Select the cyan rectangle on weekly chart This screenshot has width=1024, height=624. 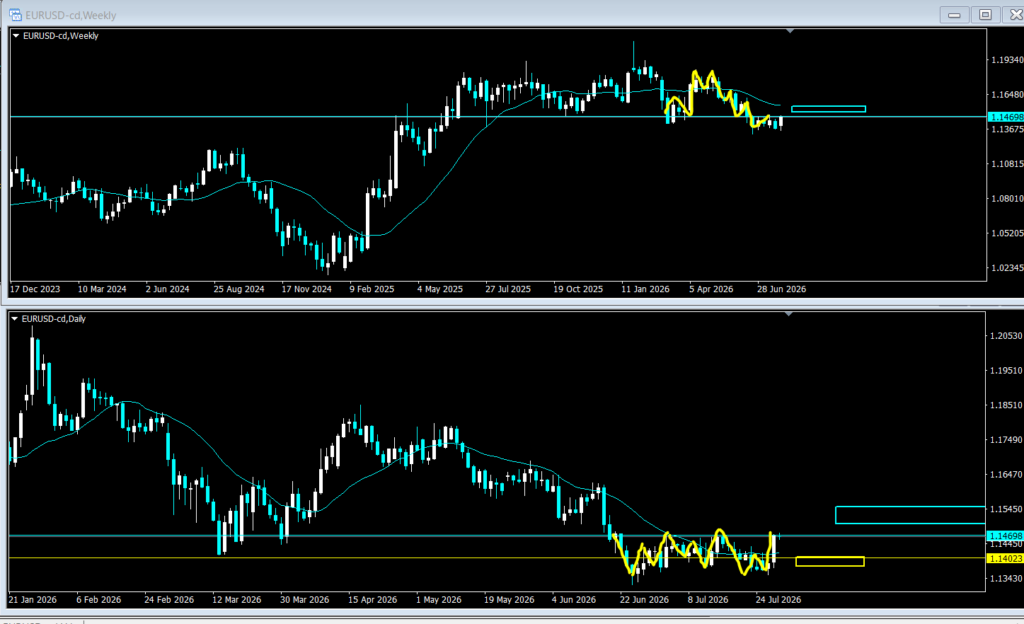coord(829,109)
